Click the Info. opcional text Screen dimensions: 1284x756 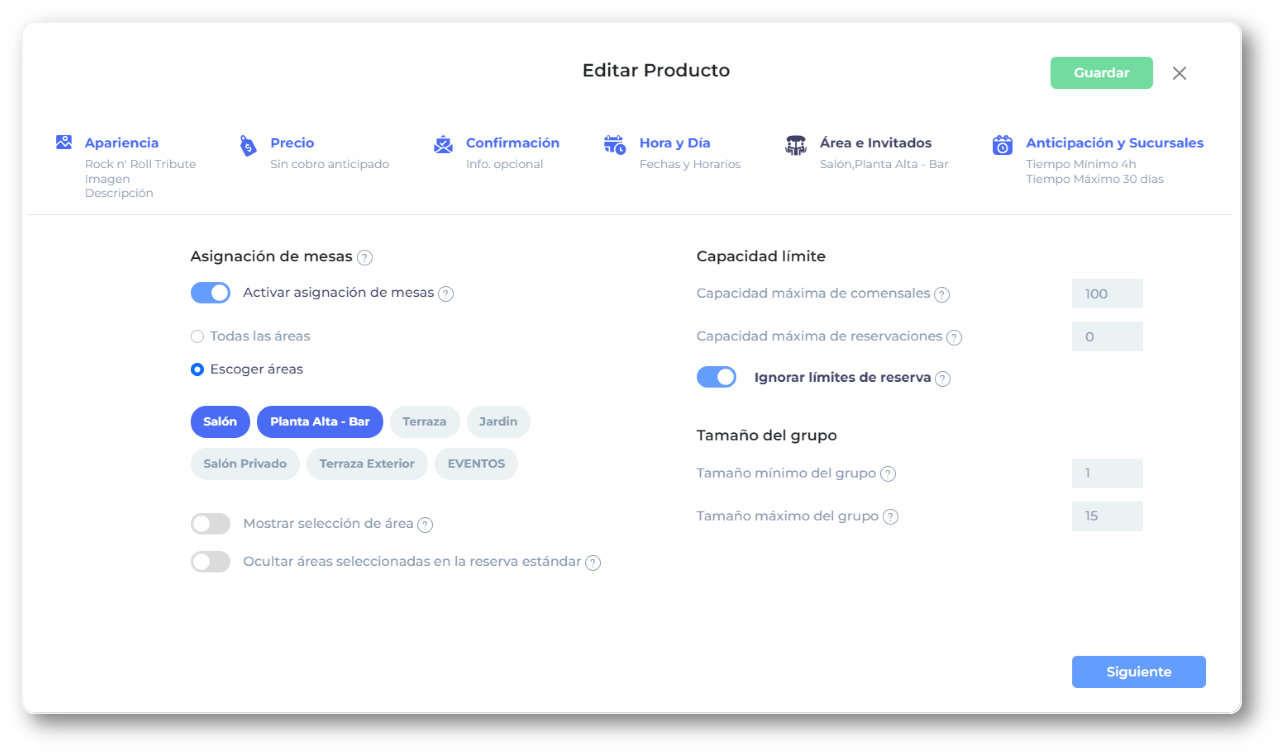click(505, 164)
